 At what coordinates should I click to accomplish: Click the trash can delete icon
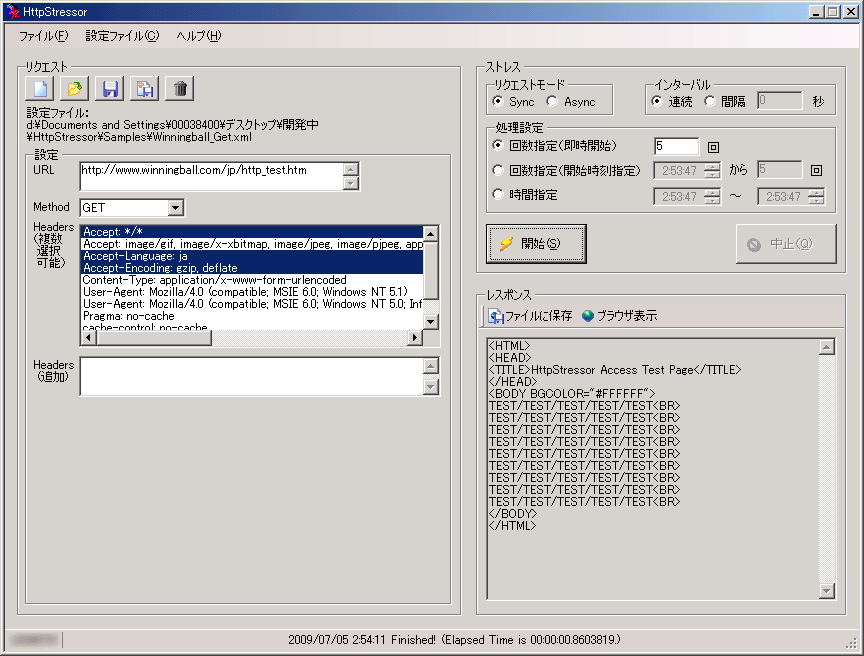pyautogui.click(x=180, y=89)
